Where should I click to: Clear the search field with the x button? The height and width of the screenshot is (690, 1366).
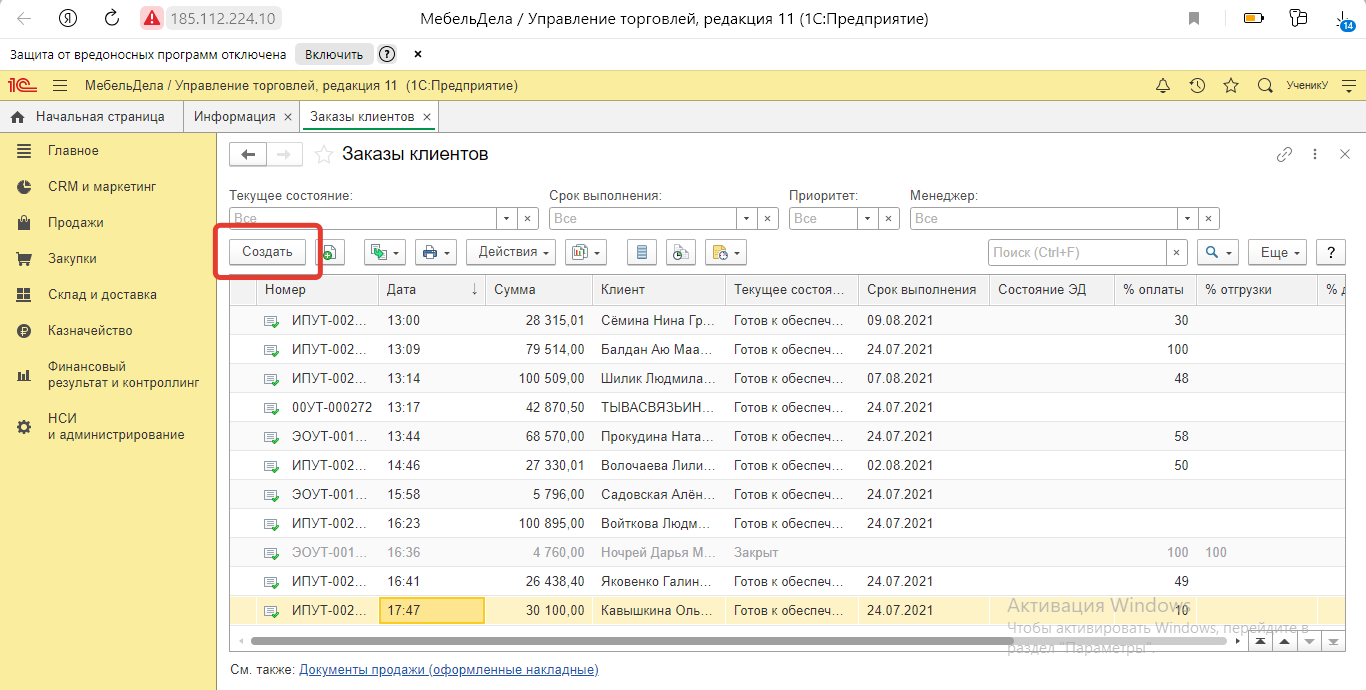pos(1178,253)
